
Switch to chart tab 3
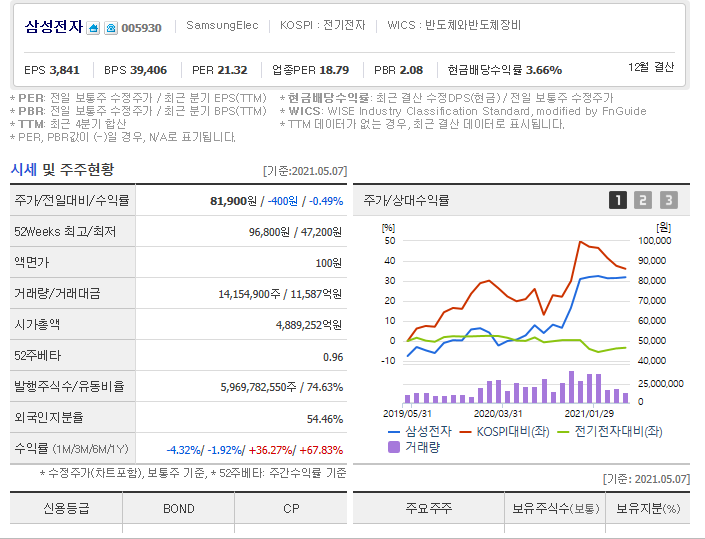click(669, 200)
